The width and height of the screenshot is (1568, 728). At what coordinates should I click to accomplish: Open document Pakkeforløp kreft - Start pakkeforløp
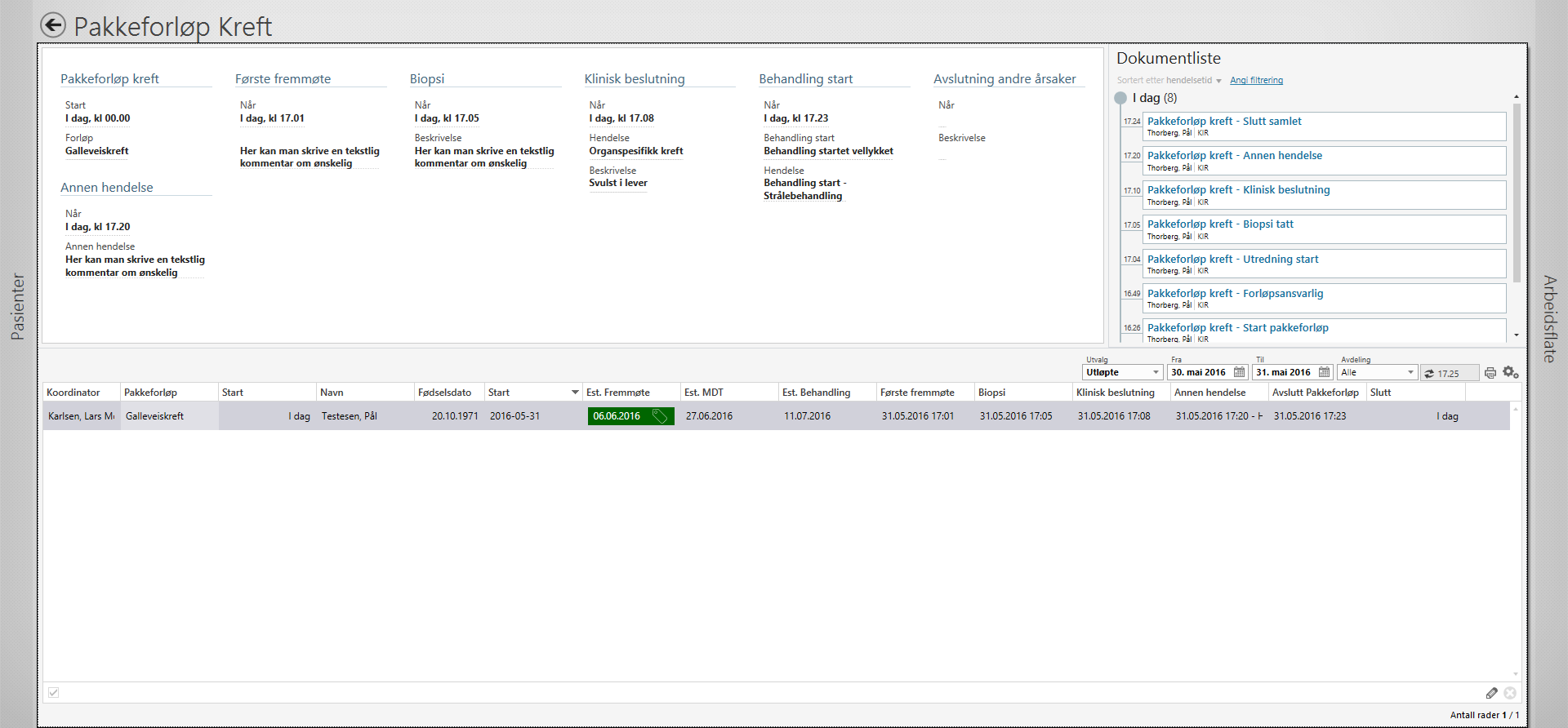click(x=1324, y=331)
